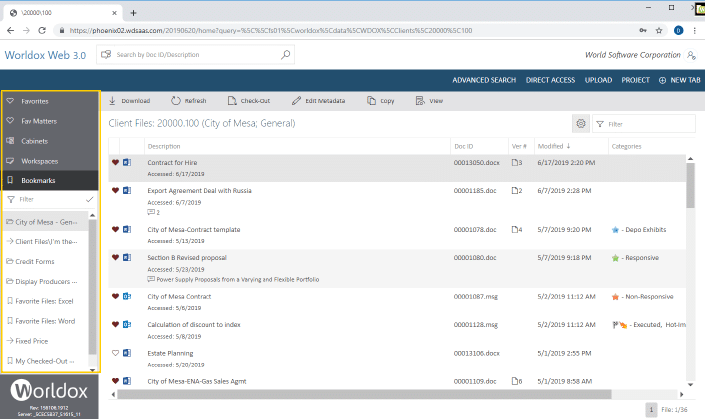Click Edit Metadata in the toolbar
705x419 pixels.
click(319, 101)
